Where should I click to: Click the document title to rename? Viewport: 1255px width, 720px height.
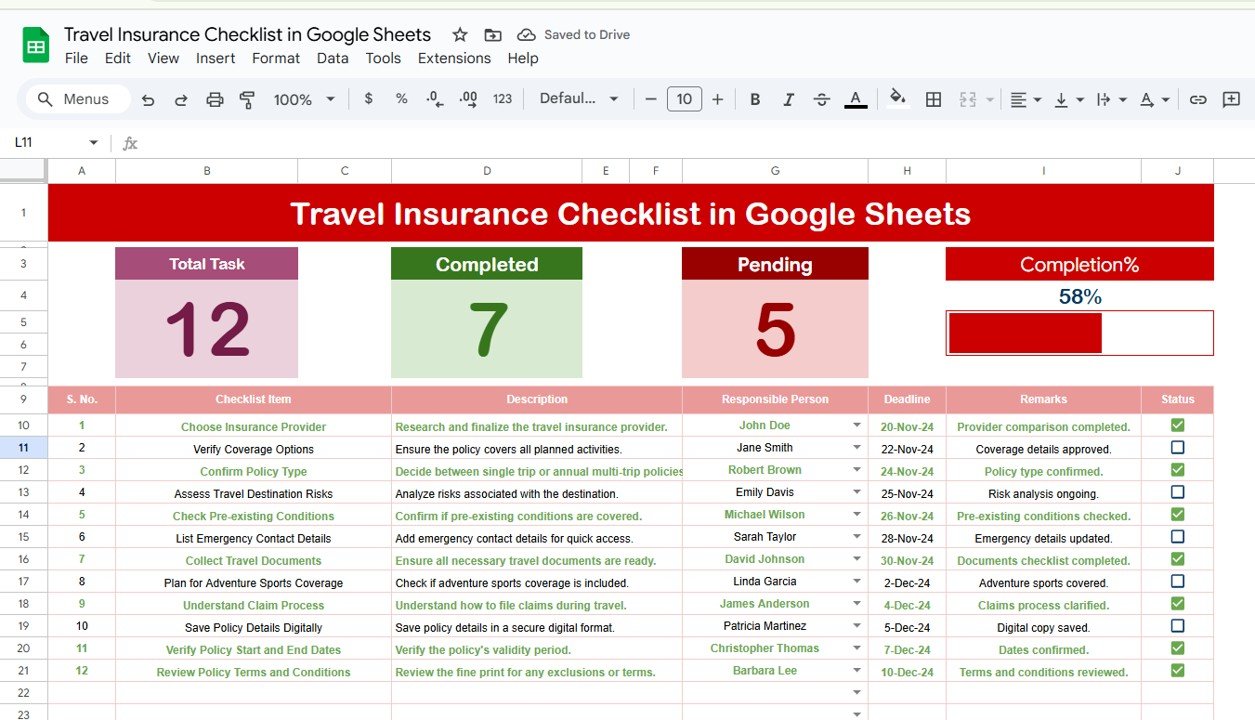[x=247, y=34]
